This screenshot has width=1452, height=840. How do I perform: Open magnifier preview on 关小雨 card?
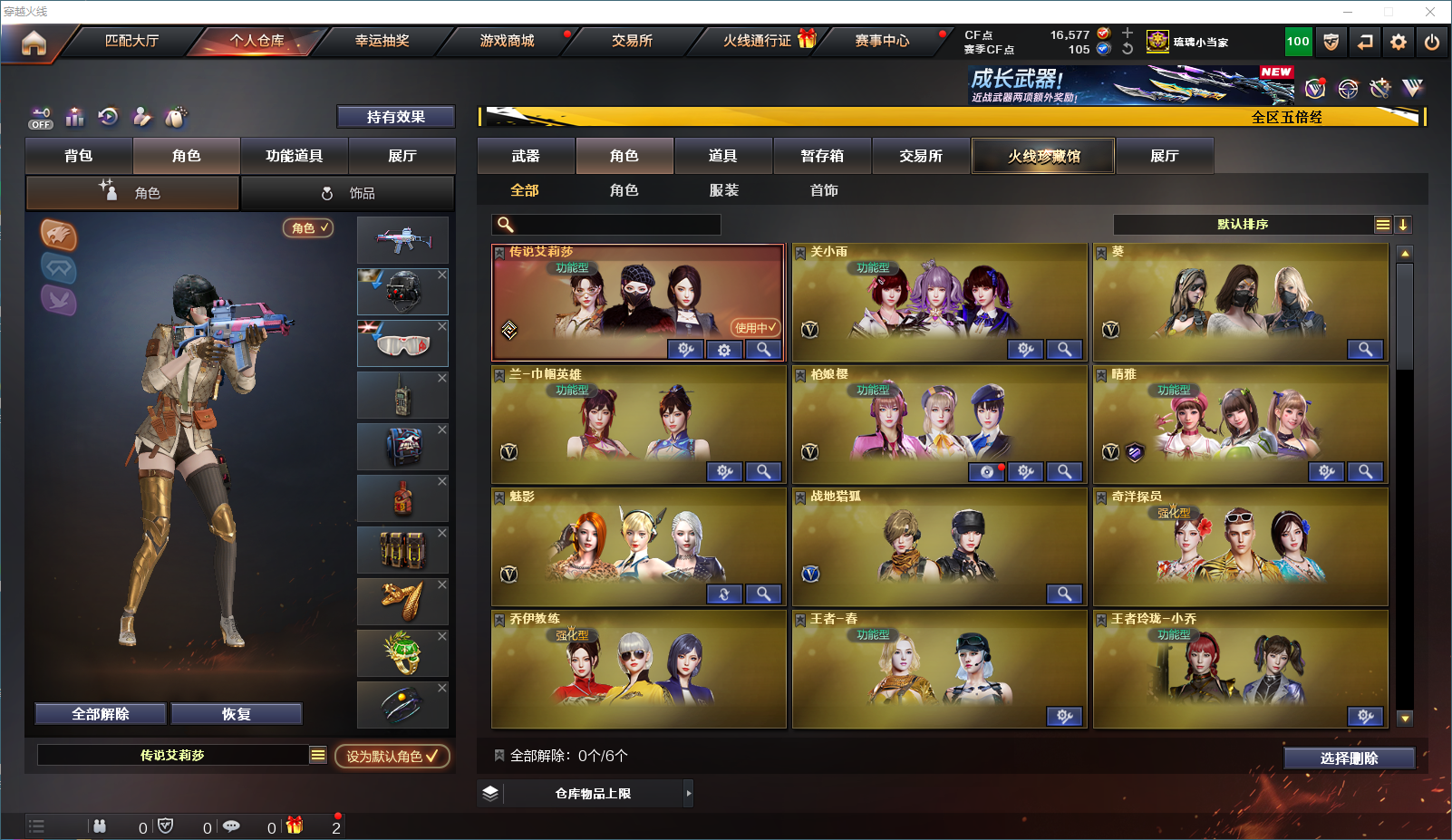[x=1064, y=349]
